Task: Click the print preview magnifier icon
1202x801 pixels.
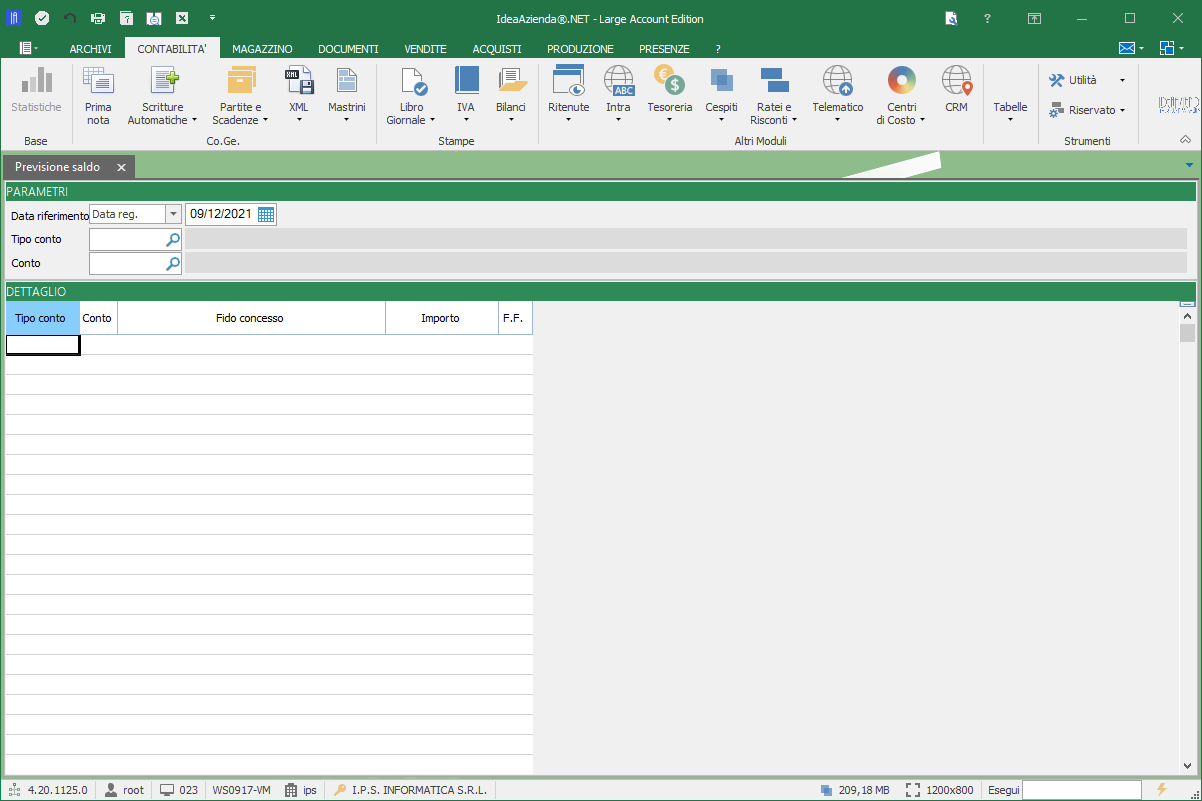Action: tap(154, 18)
